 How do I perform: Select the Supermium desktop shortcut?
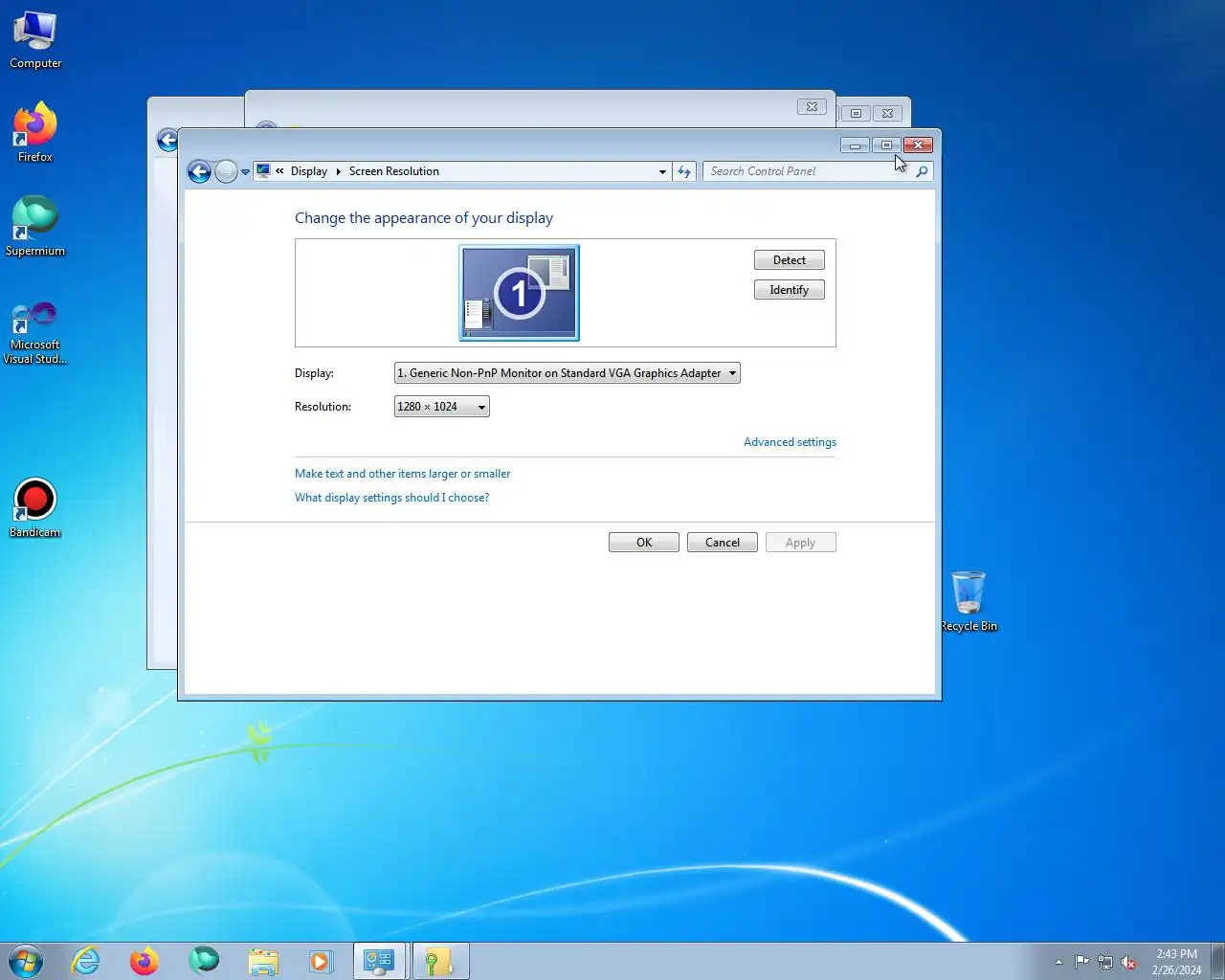(x=35, y=227)
